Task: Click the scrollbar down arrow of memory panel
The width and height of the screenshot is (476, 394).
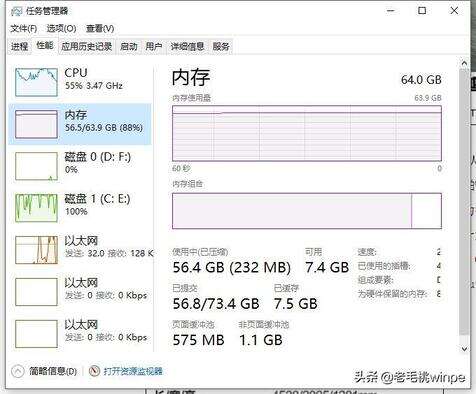Action: click(464, 349)
